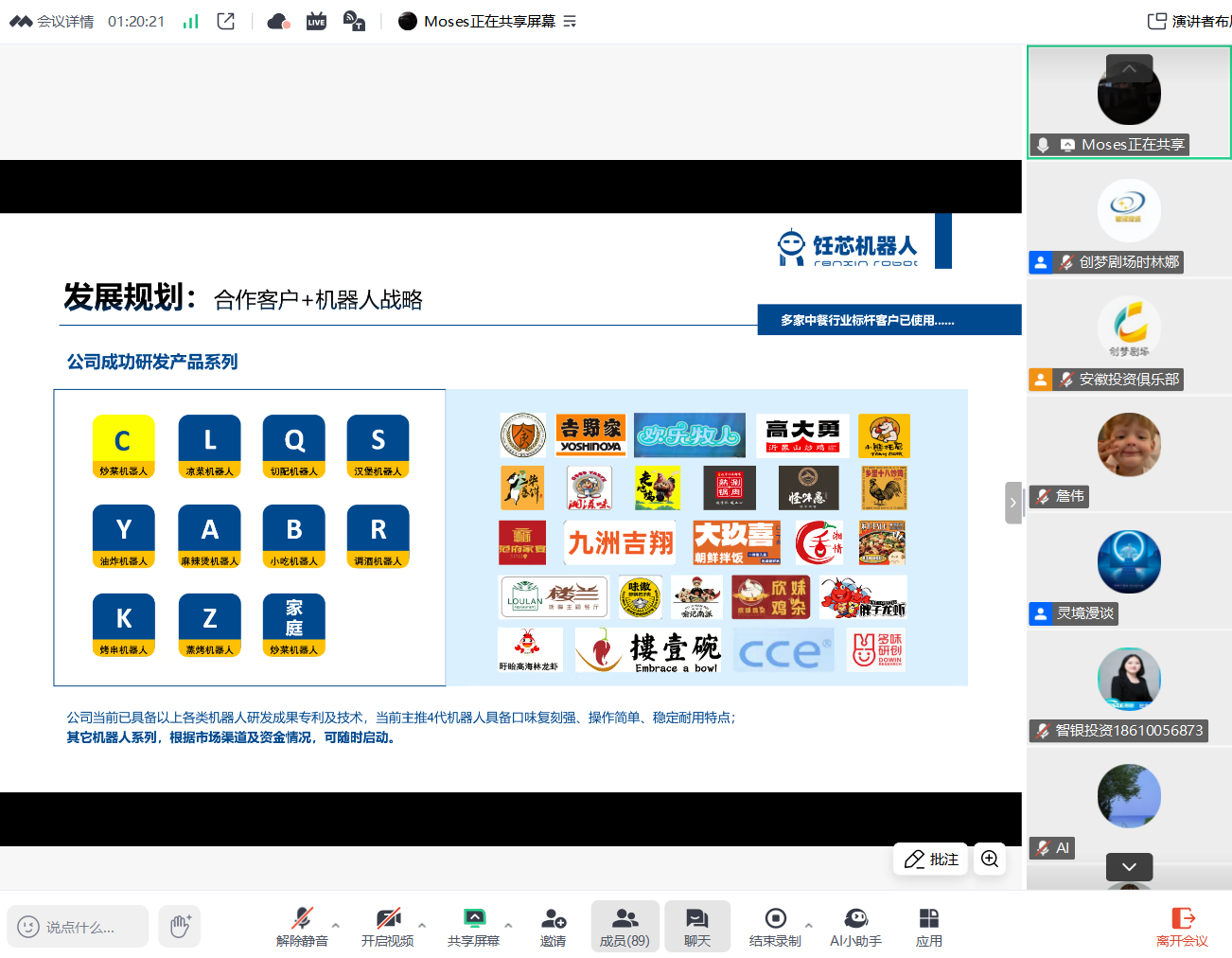
Task: Open meeting details (会议详情)
Action: click(x=52, y=21)
